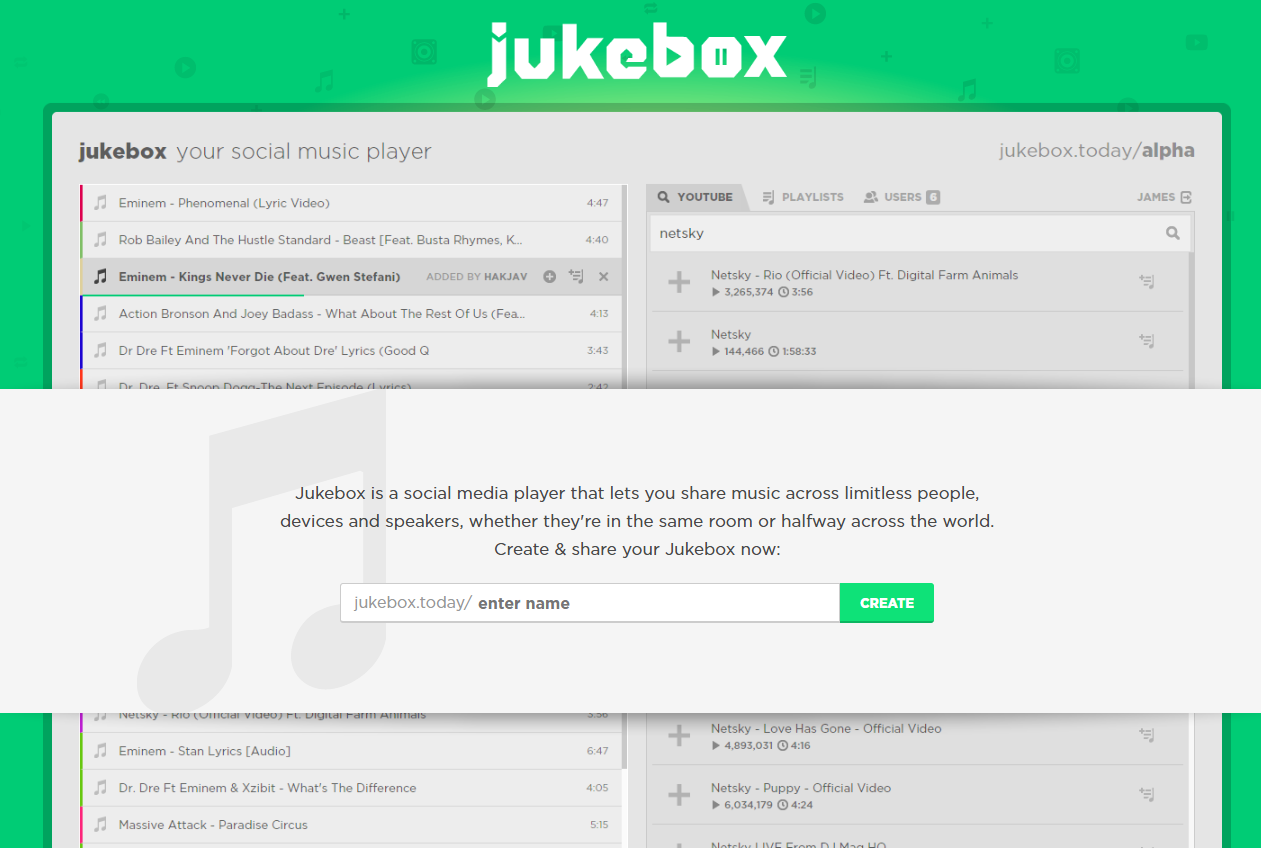
Task: Open add-to-playlist icon on Kings Never Die row
Action: tap(576, 276)
